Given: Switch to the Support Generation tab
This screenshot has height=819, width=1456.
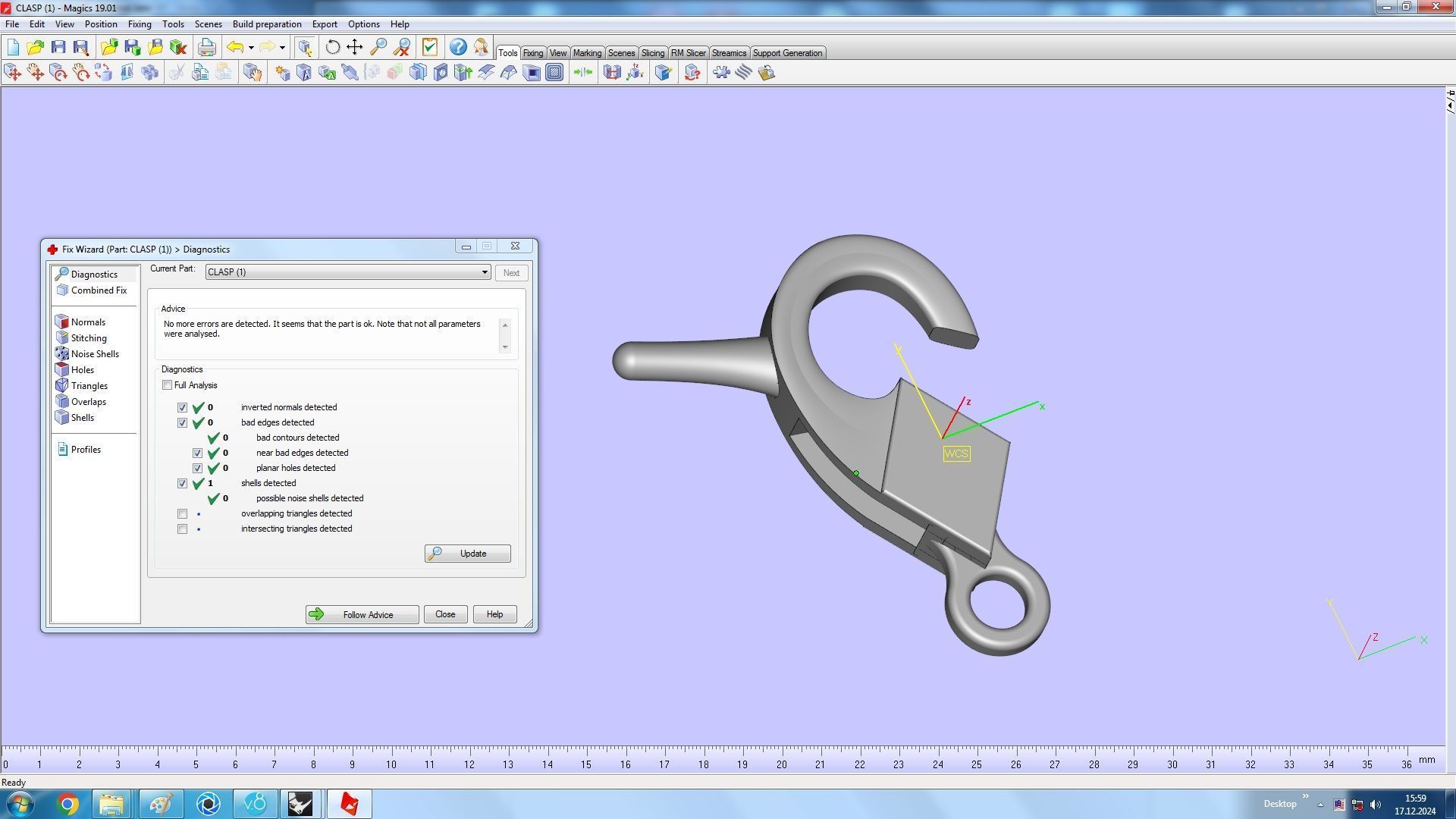Looking at the screenshot, I should pyautogui.click(x=787, y=53).
